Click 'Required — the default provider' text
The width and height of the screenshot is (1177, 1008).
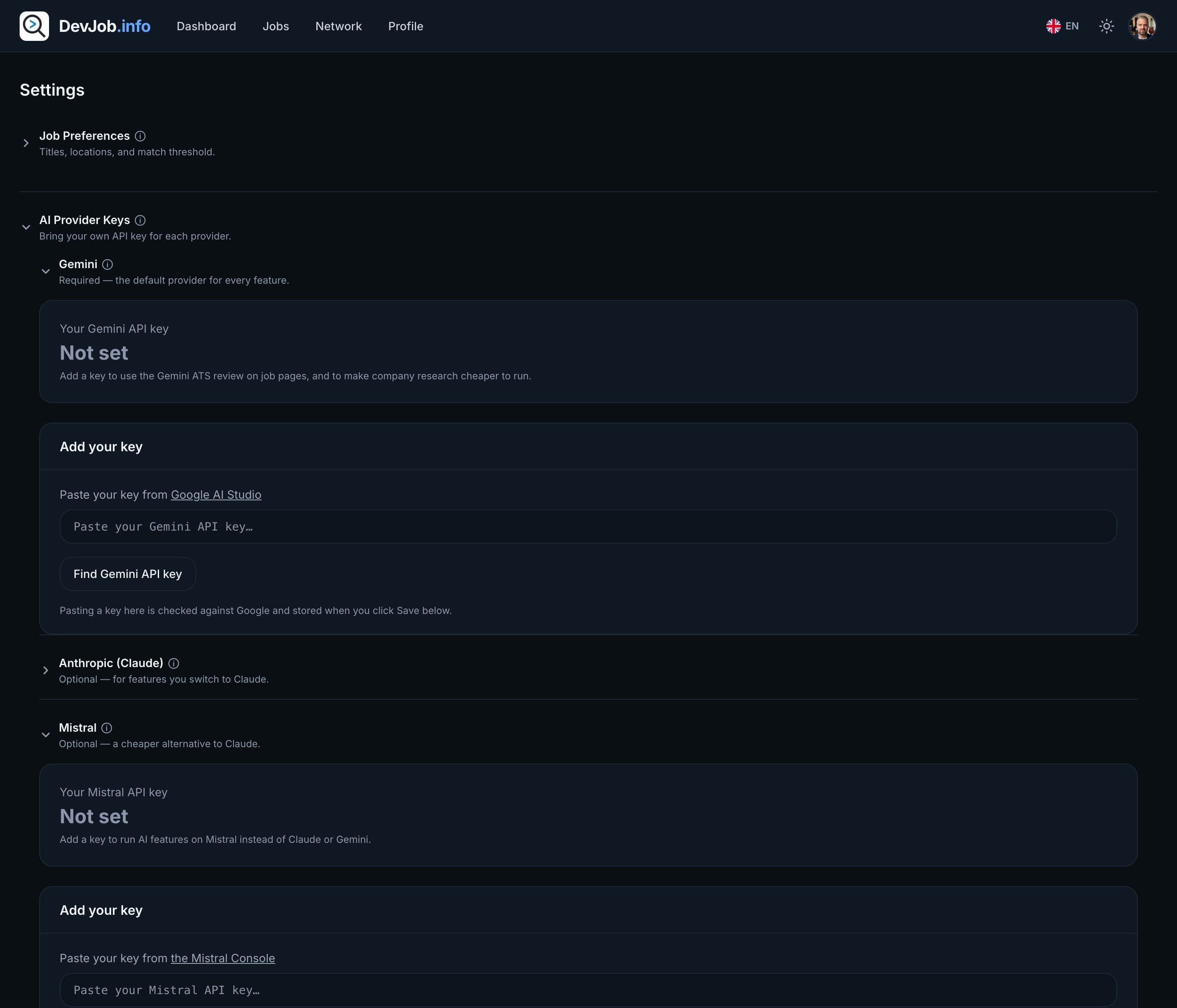174,280
